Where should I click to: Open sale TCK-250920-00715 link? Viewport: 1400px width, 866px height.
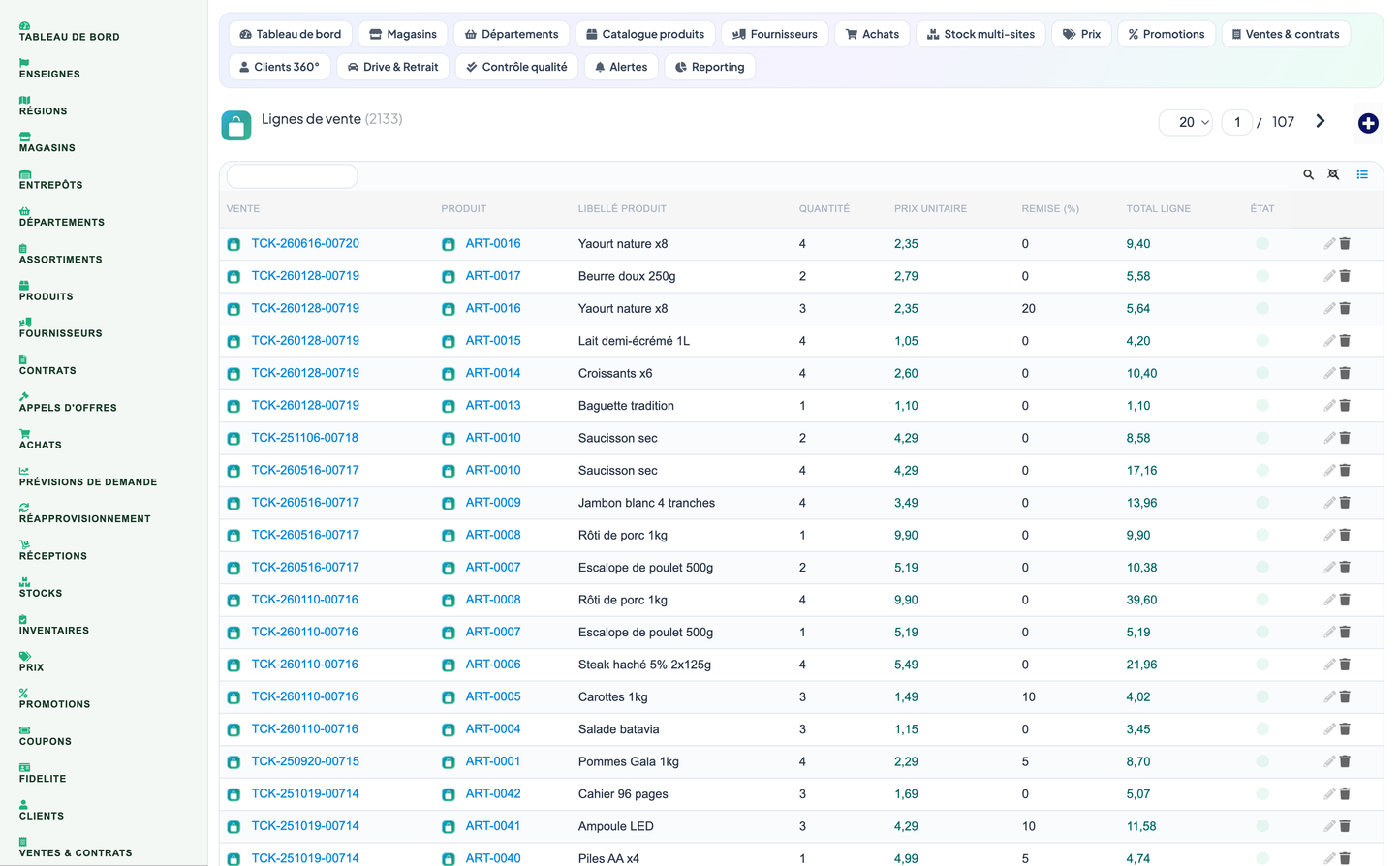pyautogui.click(x=305, y=761)
